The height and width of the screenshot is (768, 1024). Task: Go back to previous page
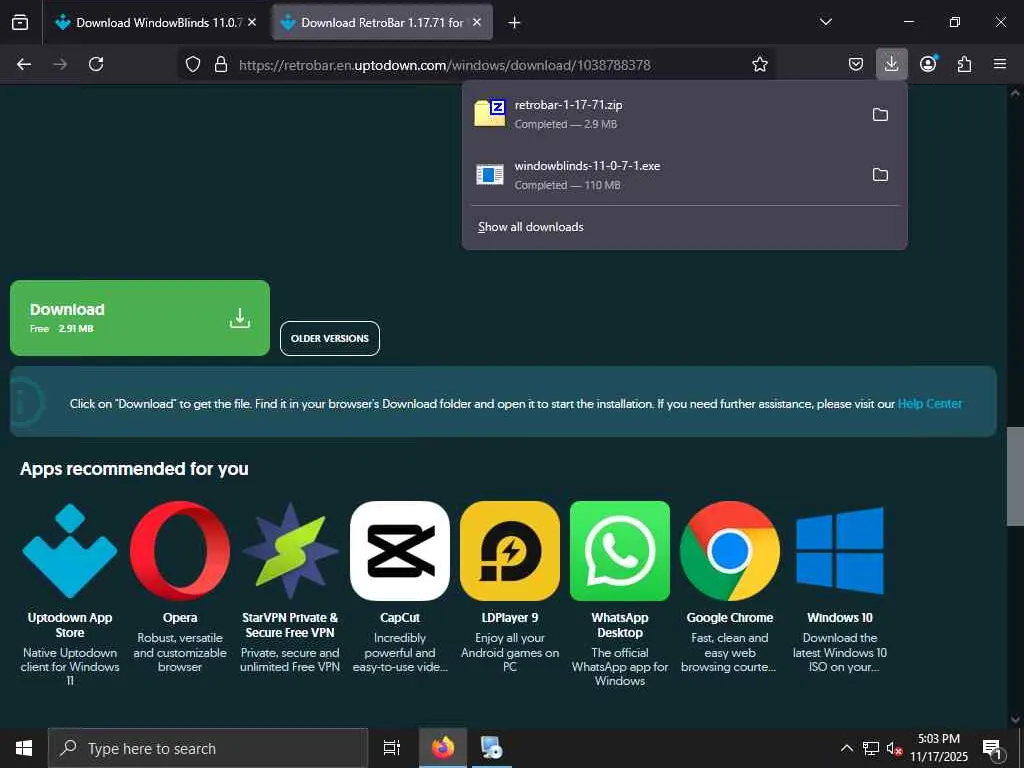click(24, 64)
